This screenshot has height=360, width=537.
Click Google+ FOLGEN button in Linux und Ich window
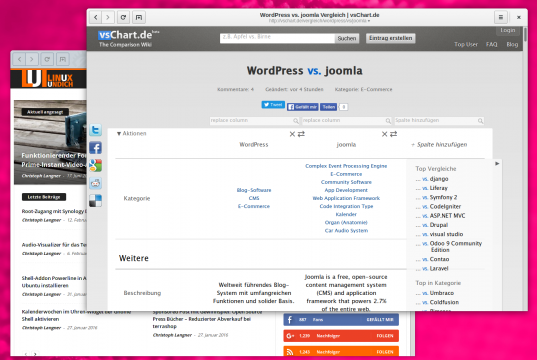pos(385,336)
